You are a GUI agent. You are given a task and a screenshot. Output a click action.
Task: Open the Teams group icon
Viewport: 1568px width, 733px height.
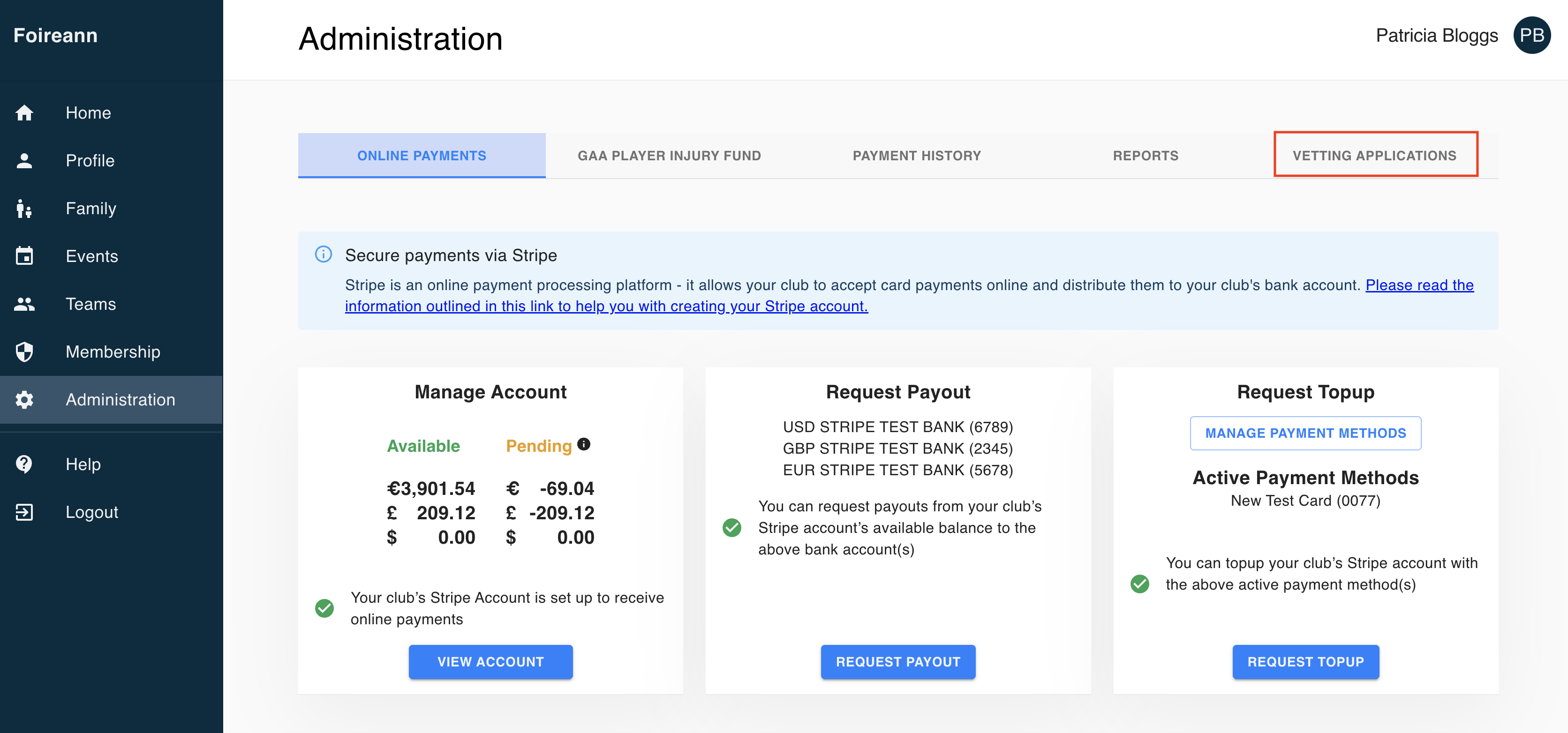click(x=24, y=304)
